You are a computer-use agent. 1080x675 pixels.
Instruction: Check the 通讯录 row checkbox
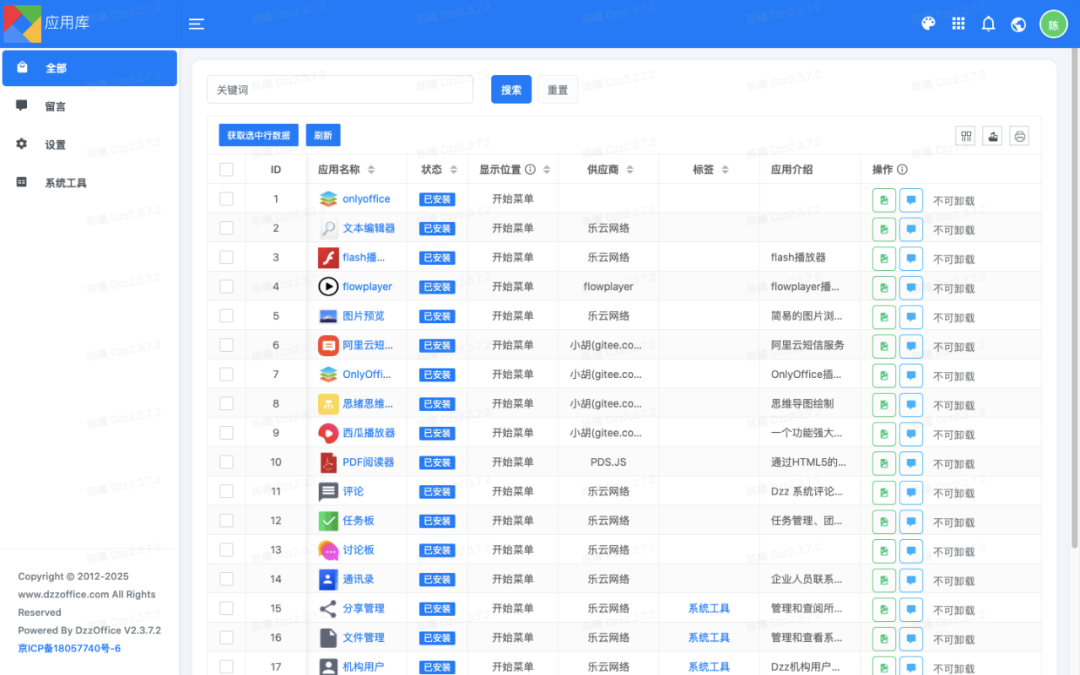(227, 579)
